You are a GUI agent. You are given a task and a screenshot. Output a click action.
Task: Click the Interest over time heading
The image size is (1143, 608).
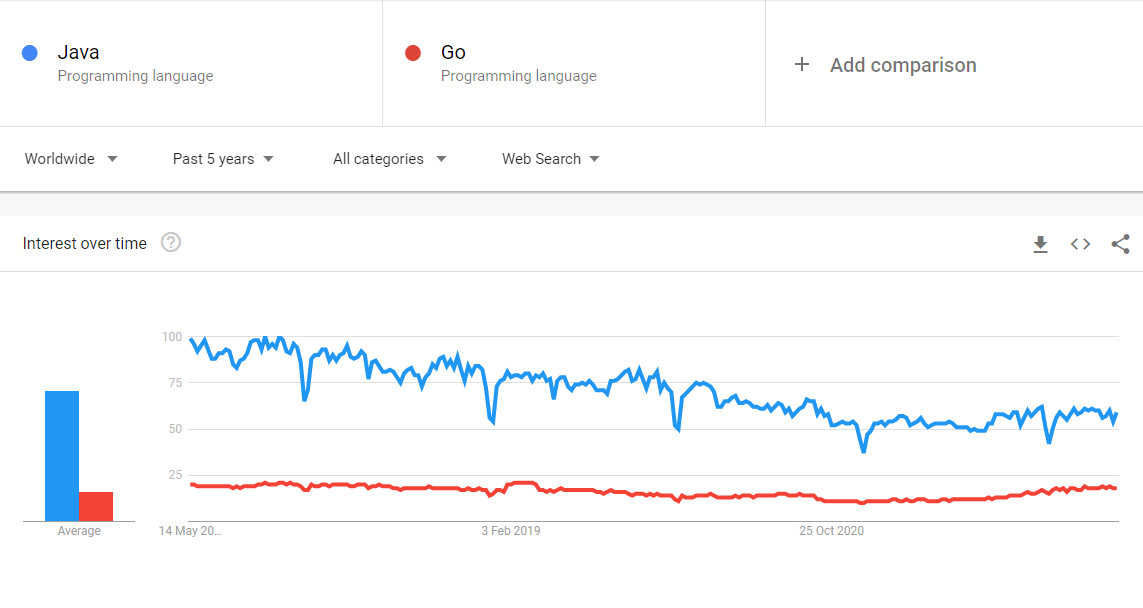coord(85,243)
